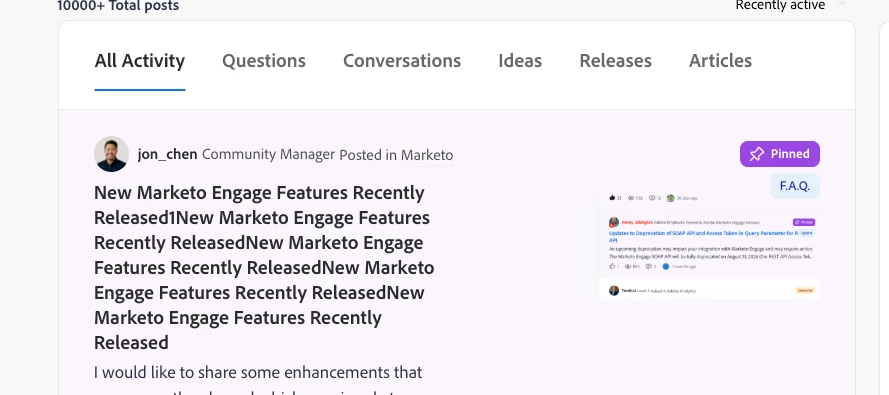Select the Conversations tab
Screen dimensions: 889x395
point(402,61)
